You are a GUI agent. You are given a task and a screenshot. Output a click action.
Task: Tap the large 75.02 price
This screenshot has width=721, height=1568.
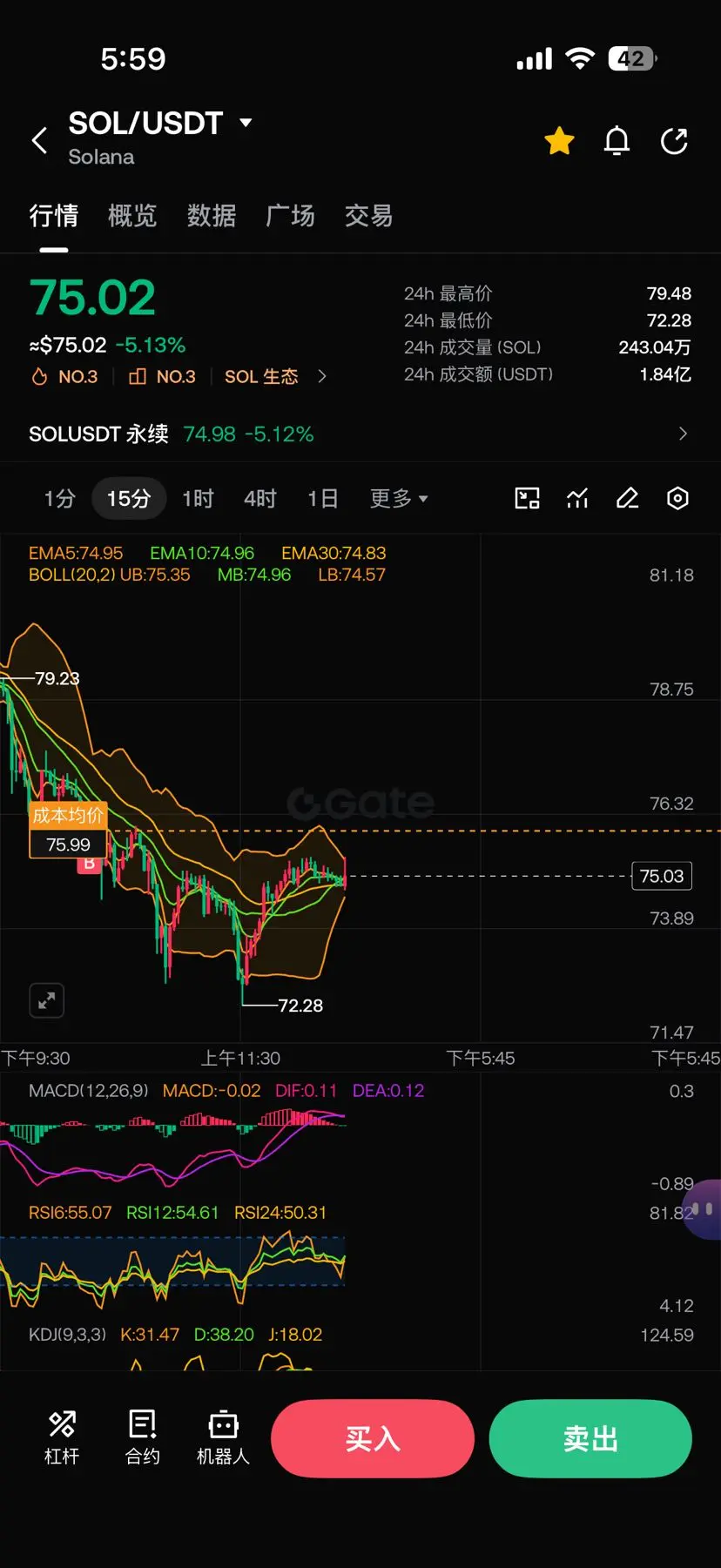coord(92,298)
